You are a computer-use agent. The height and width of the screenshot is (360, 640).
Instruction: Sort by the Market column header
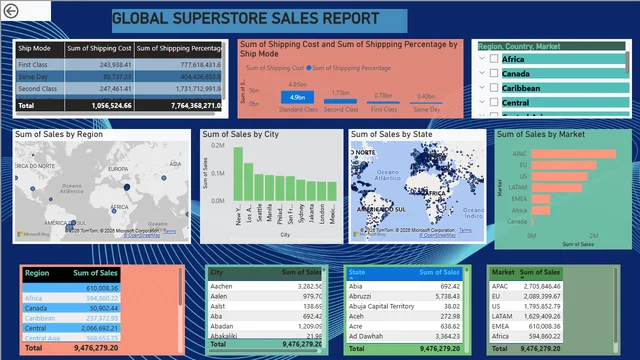(503, 272)
